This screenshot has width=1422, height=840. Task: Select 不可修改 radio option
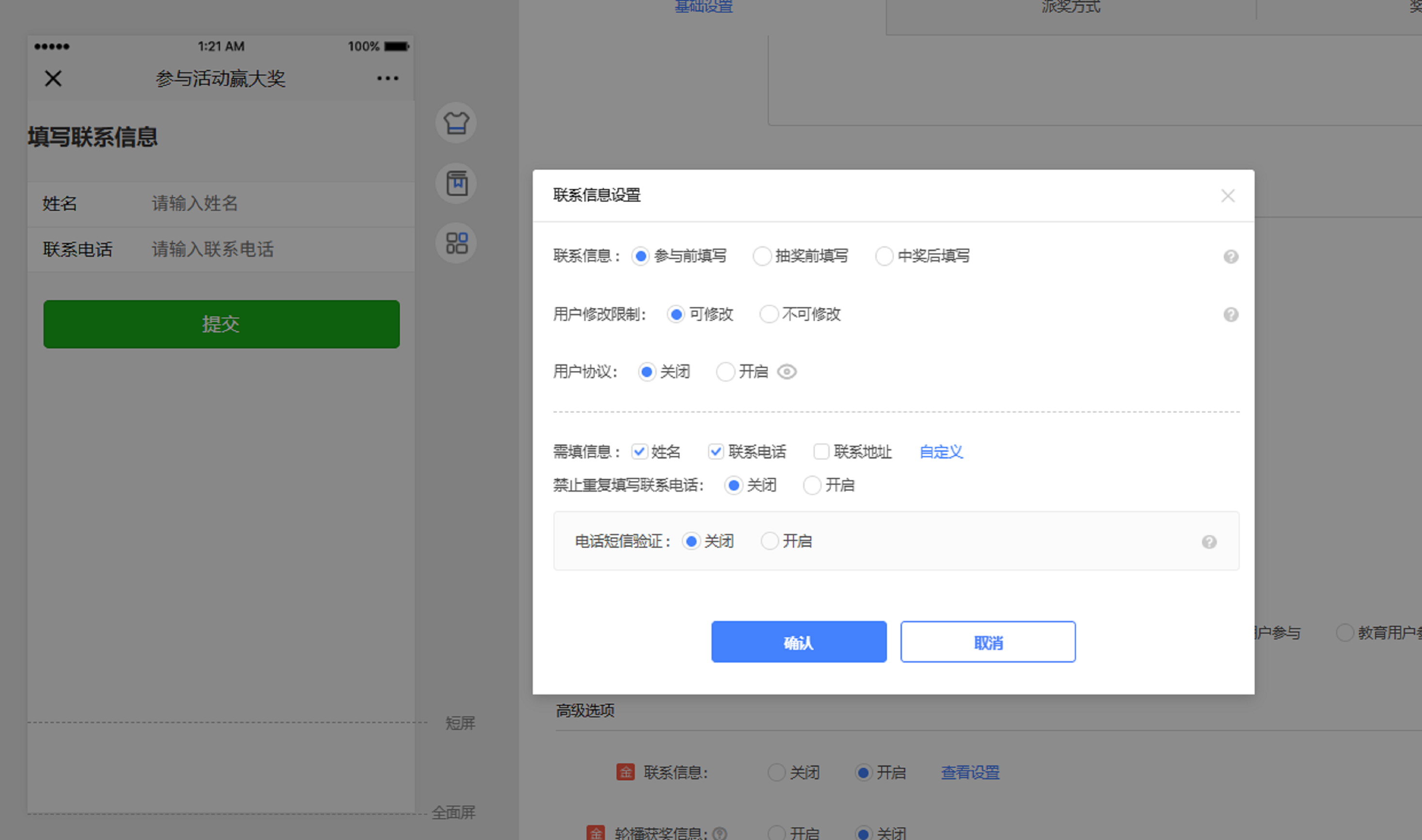pyautogui.click(x=769, y=314)
